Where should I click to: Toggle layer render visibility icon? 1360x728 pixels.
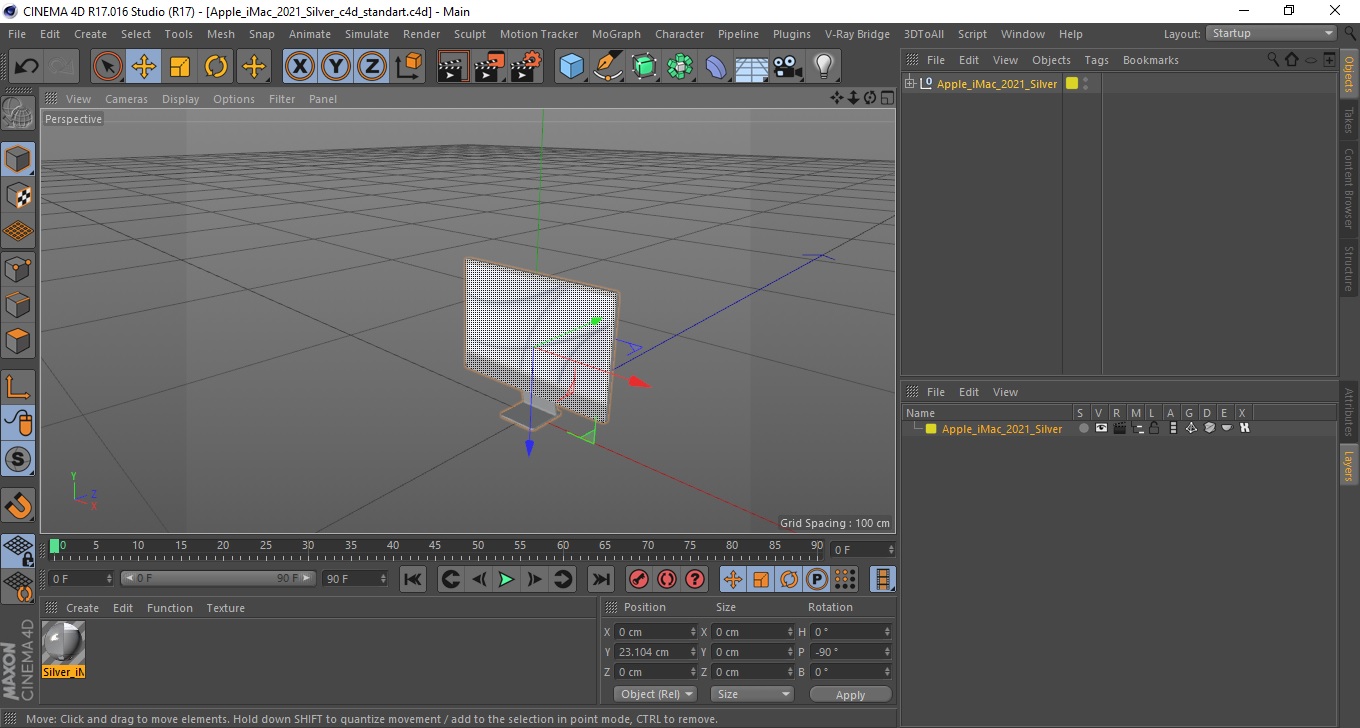coord(1119,428)
